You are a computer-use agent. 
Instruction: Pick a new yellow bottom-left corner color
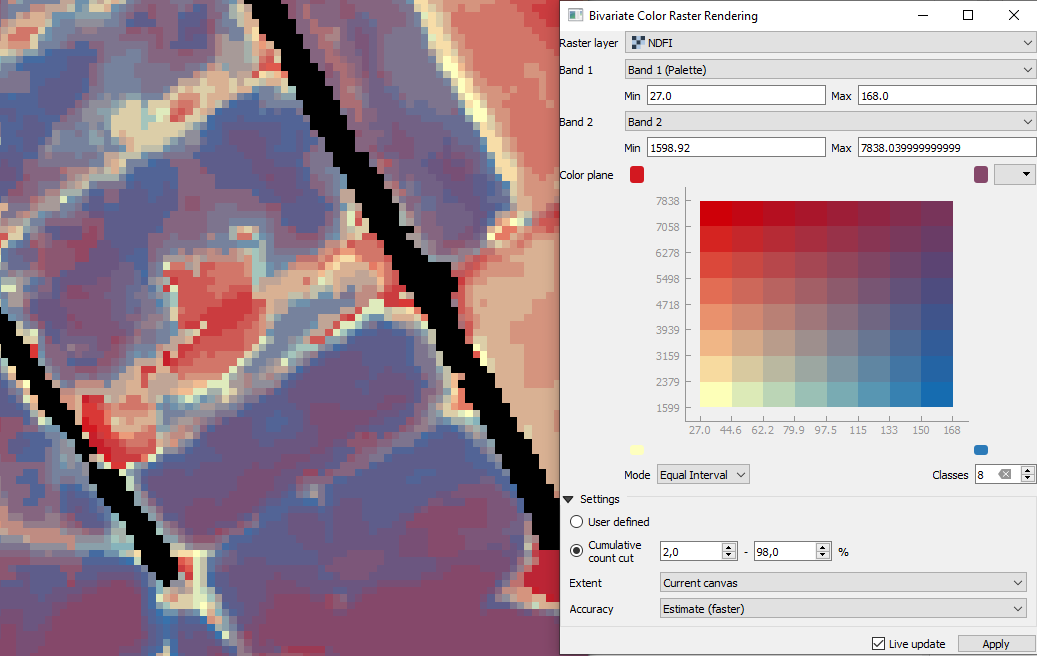point(637,449)
